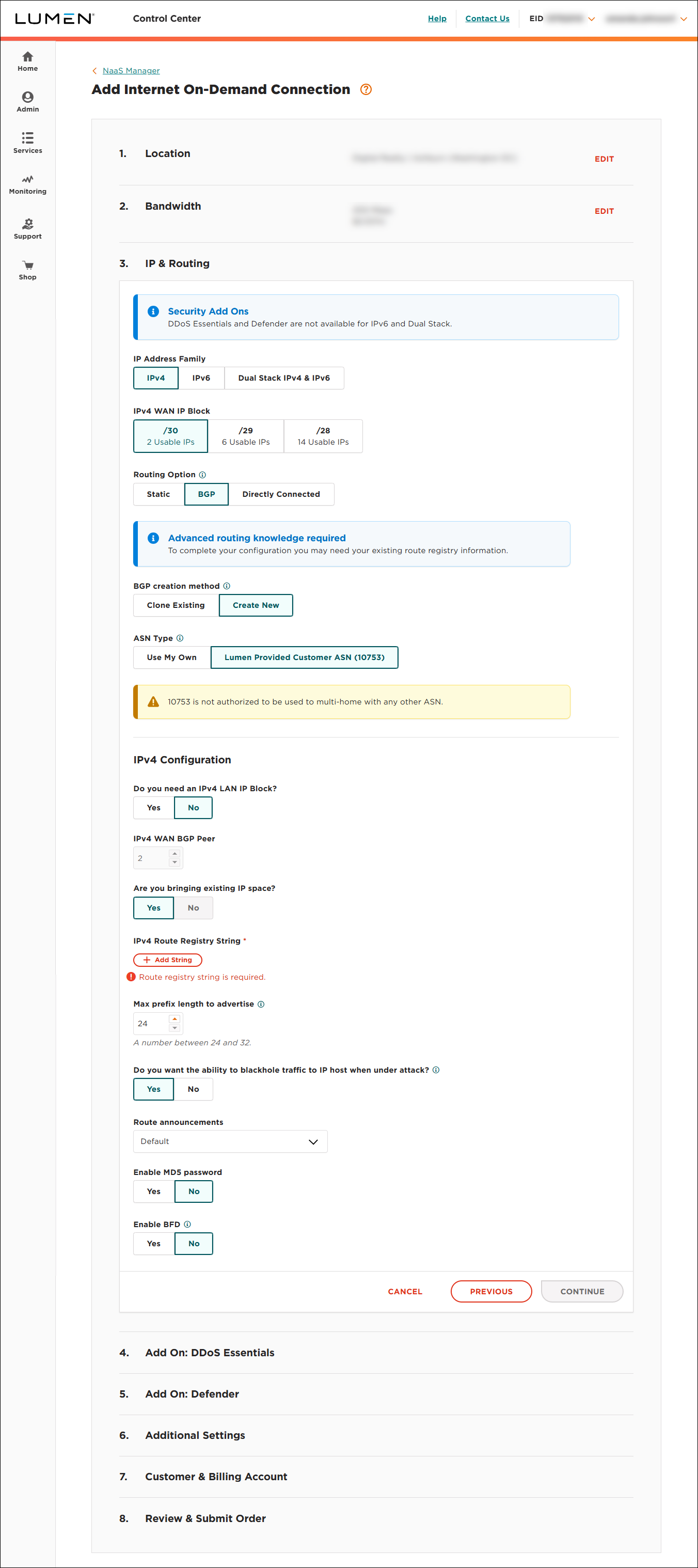Open the Services list icon
The image size is (698, 1568).
[27, 138]
